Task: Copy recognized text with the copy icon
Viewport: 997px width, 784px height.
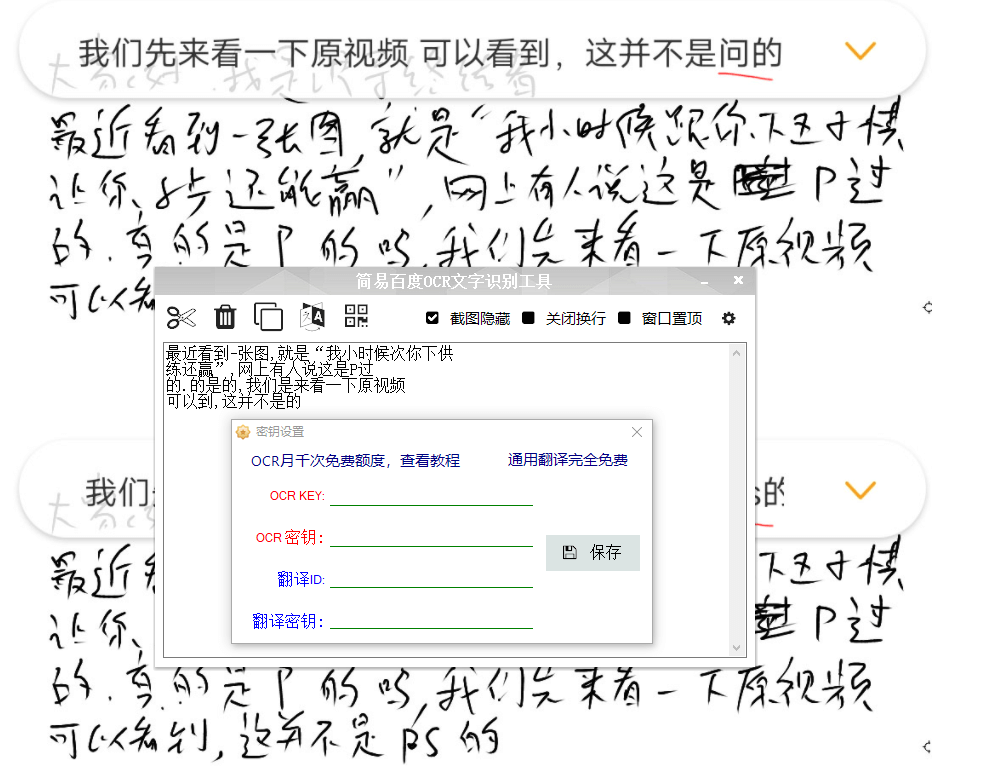Action: 268,317
